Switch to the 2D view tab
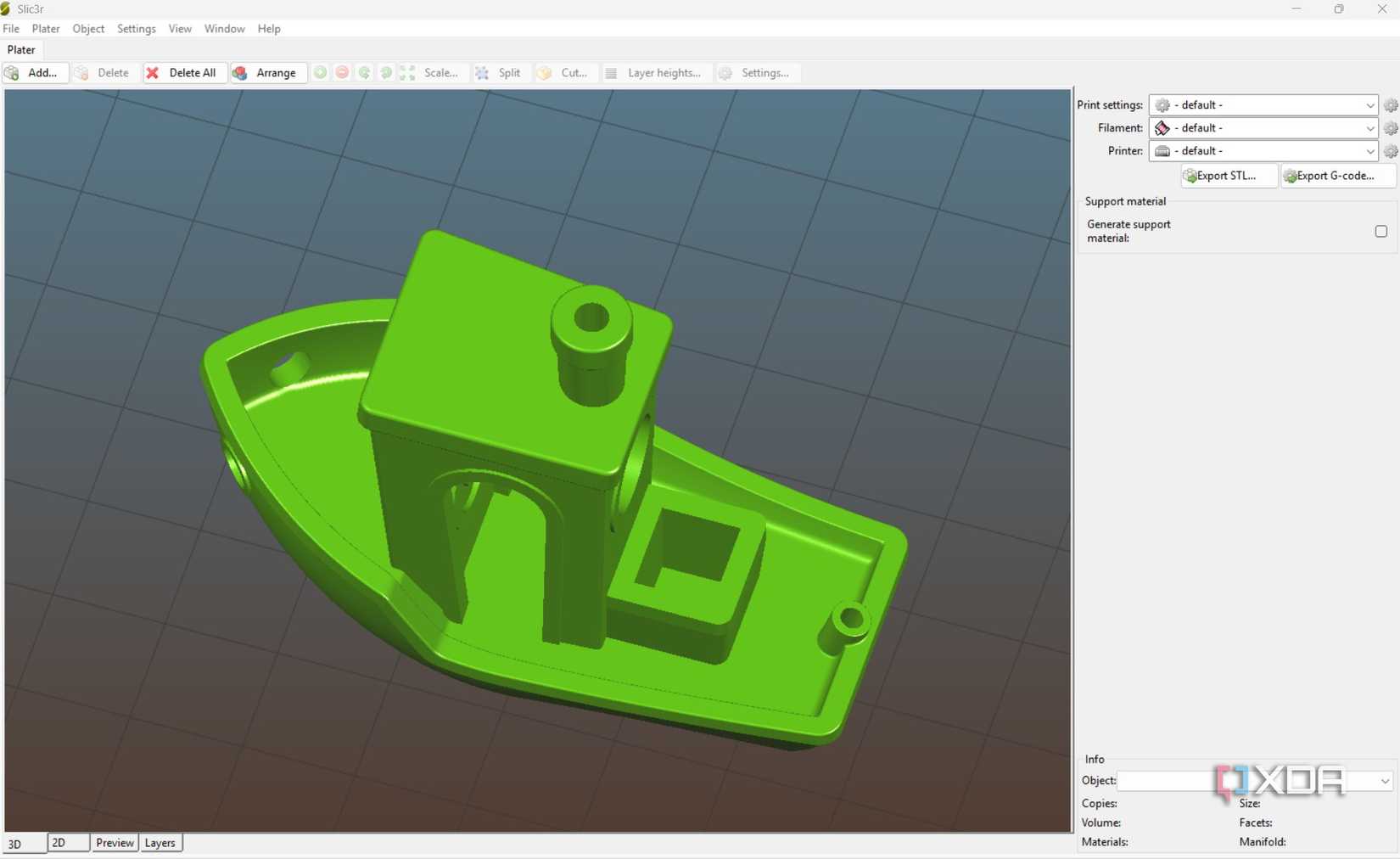1400x859 pixels. point(59,842)
